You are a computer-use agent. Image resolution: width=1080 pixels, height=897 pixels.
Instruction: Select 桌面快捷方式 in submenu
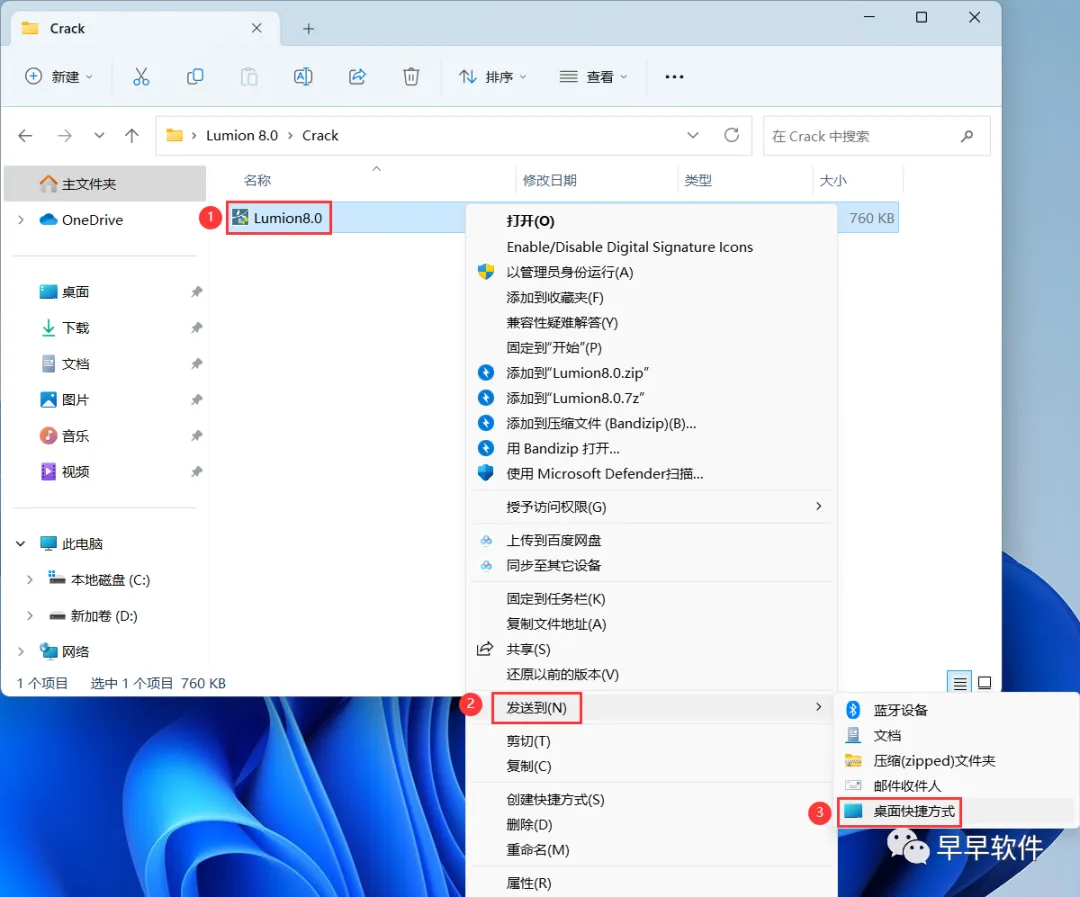pos(957,811)
